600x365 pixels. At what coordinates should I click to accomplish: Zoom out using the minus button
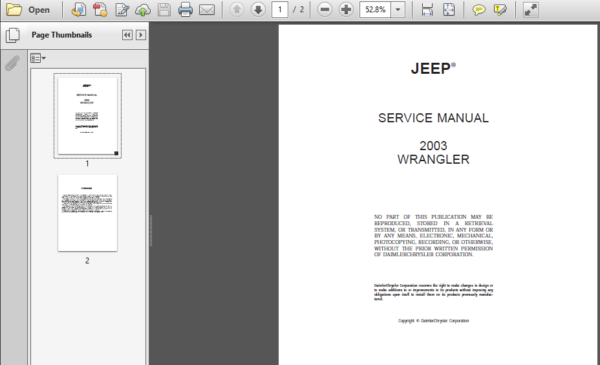tap(324, 10)
